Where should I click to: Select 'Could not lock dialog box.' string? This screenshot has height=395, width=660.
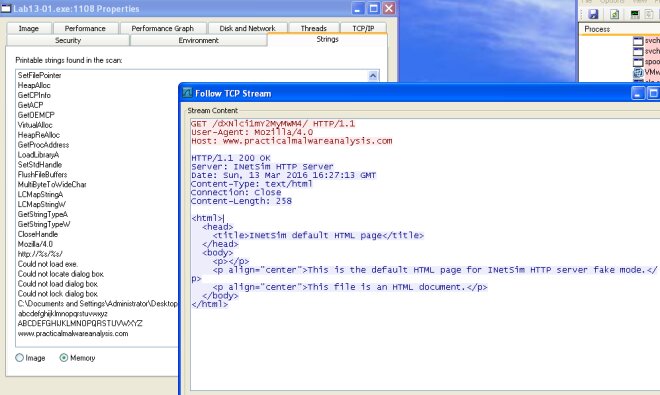(58, 294)
